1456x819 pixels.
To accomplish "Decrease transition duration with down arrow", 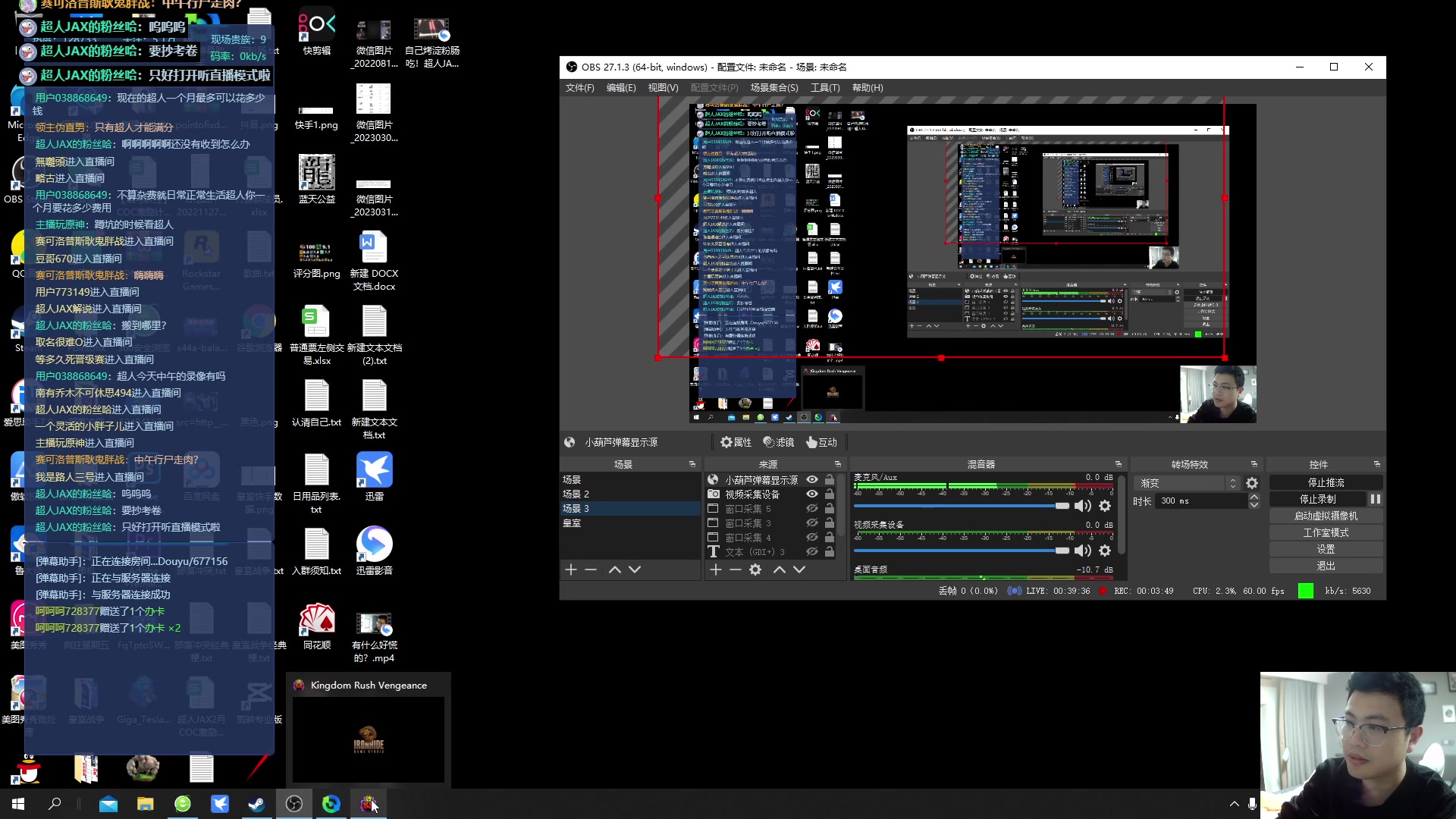I will tap(1254, 505).
